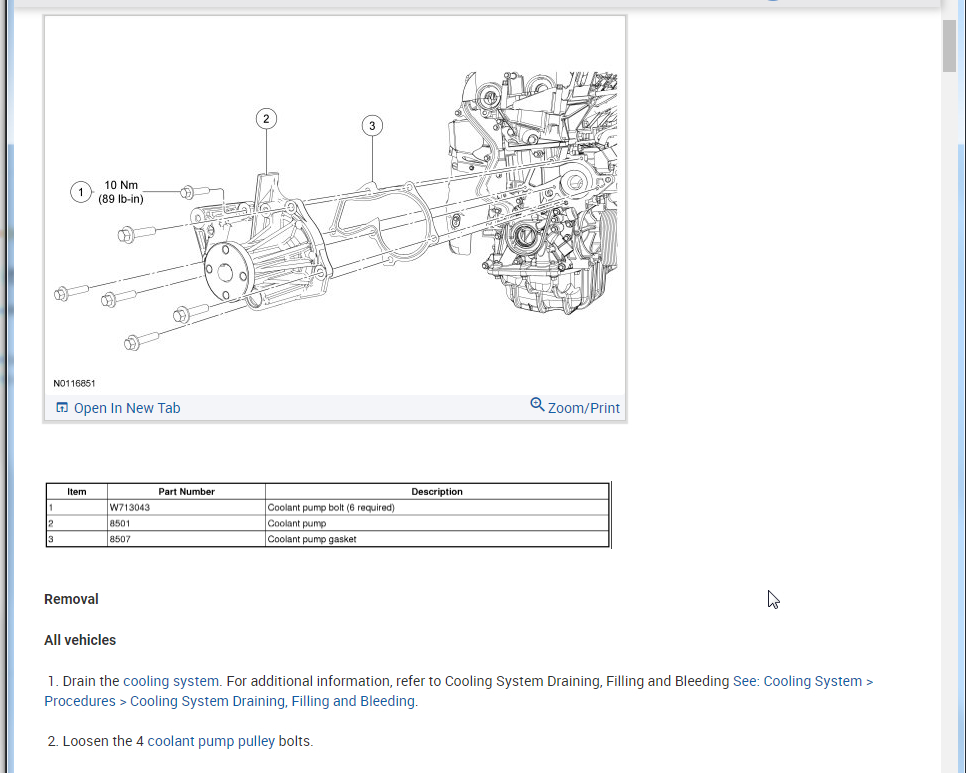Open the diagram via Open In New Tab link
The height and width of the screenshot is (773, 966).
pyautogui.click(x=127, y=408)
